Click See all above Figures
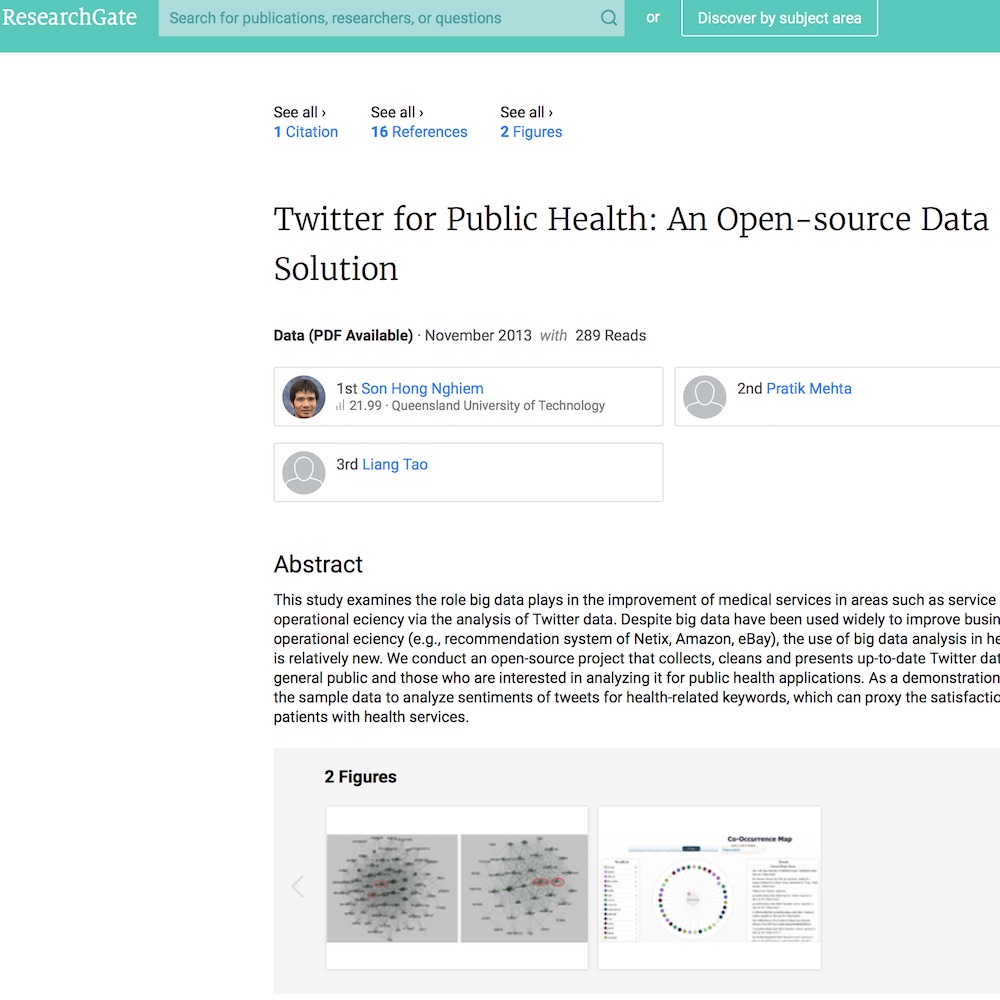The height and width of the screenshot is (1000, 1000). click(526, 112)
